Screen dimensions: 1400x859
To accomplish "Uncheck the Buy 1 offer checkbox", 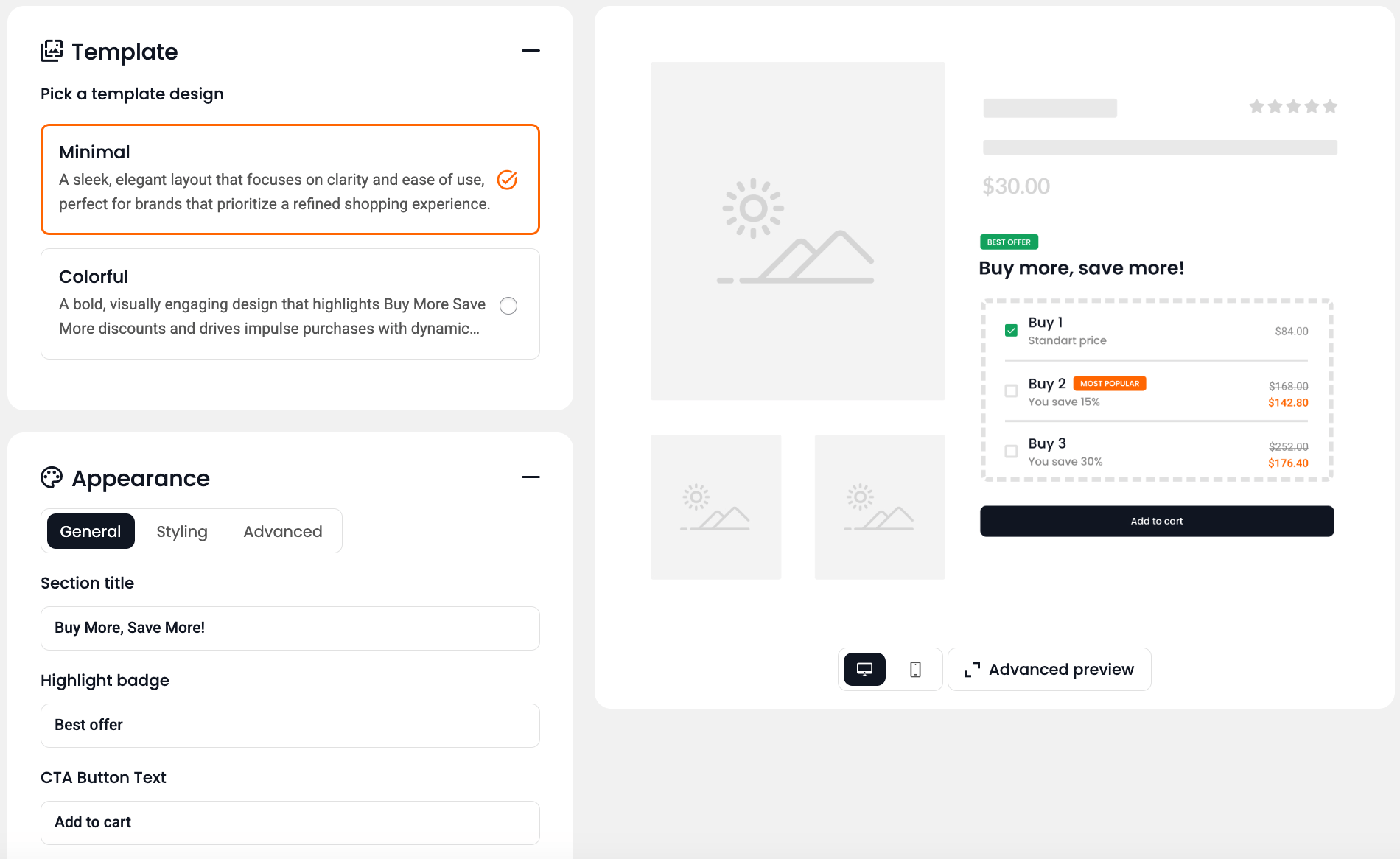I will click(1011, 330).
